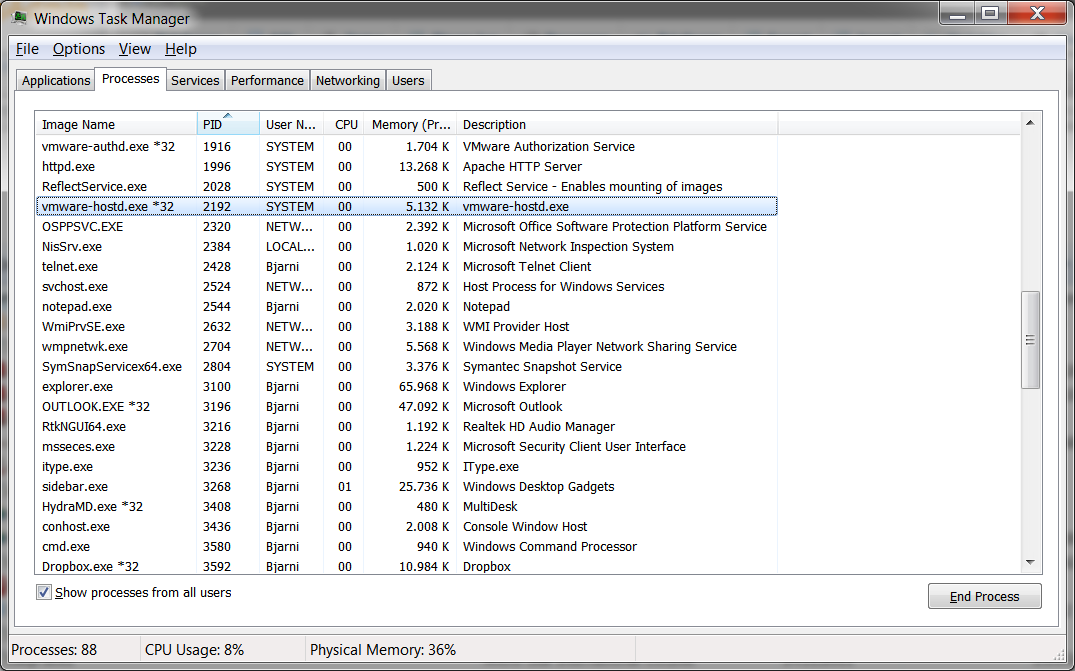Open the View menu

[134, 48]
